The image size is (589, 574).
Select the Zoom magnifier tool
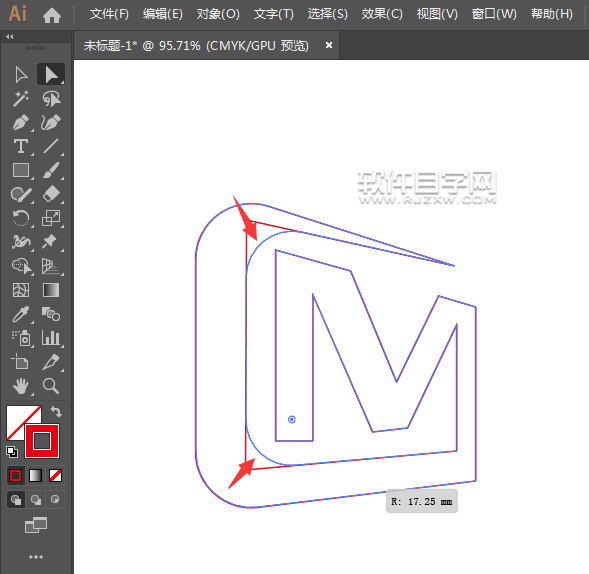[51, 386]
